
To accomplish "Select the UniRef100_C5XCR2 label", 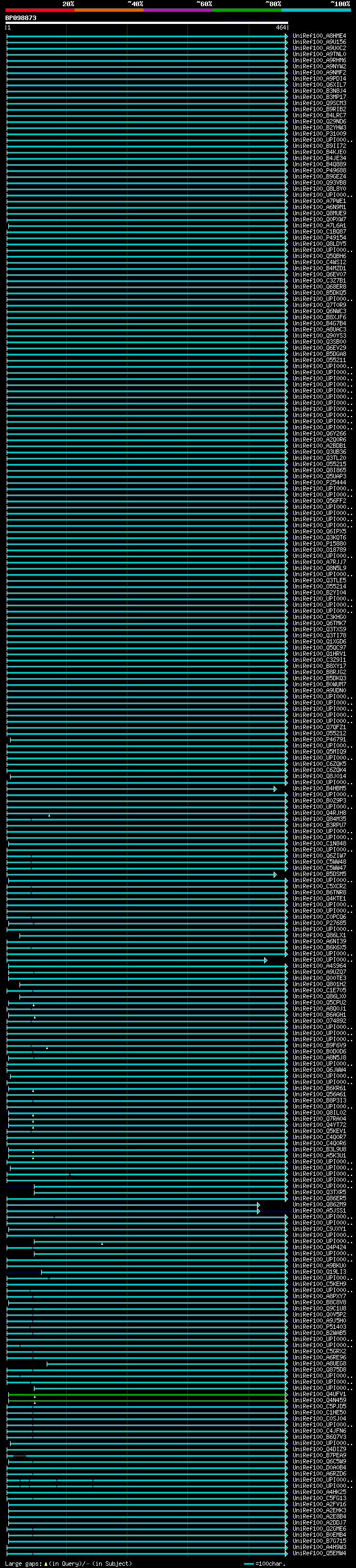I will point(319,887).
